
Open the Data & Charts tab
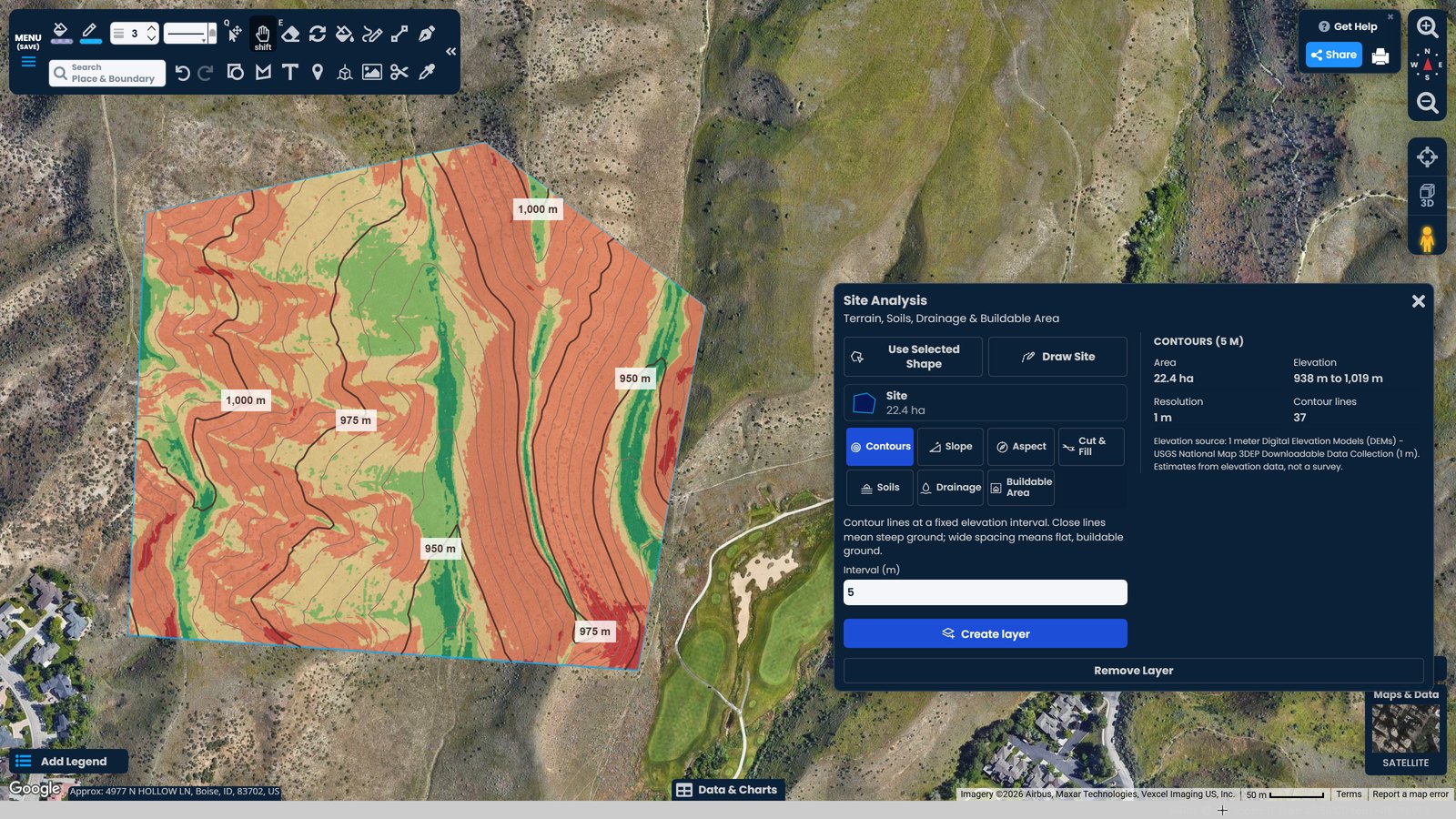[728, 790]
